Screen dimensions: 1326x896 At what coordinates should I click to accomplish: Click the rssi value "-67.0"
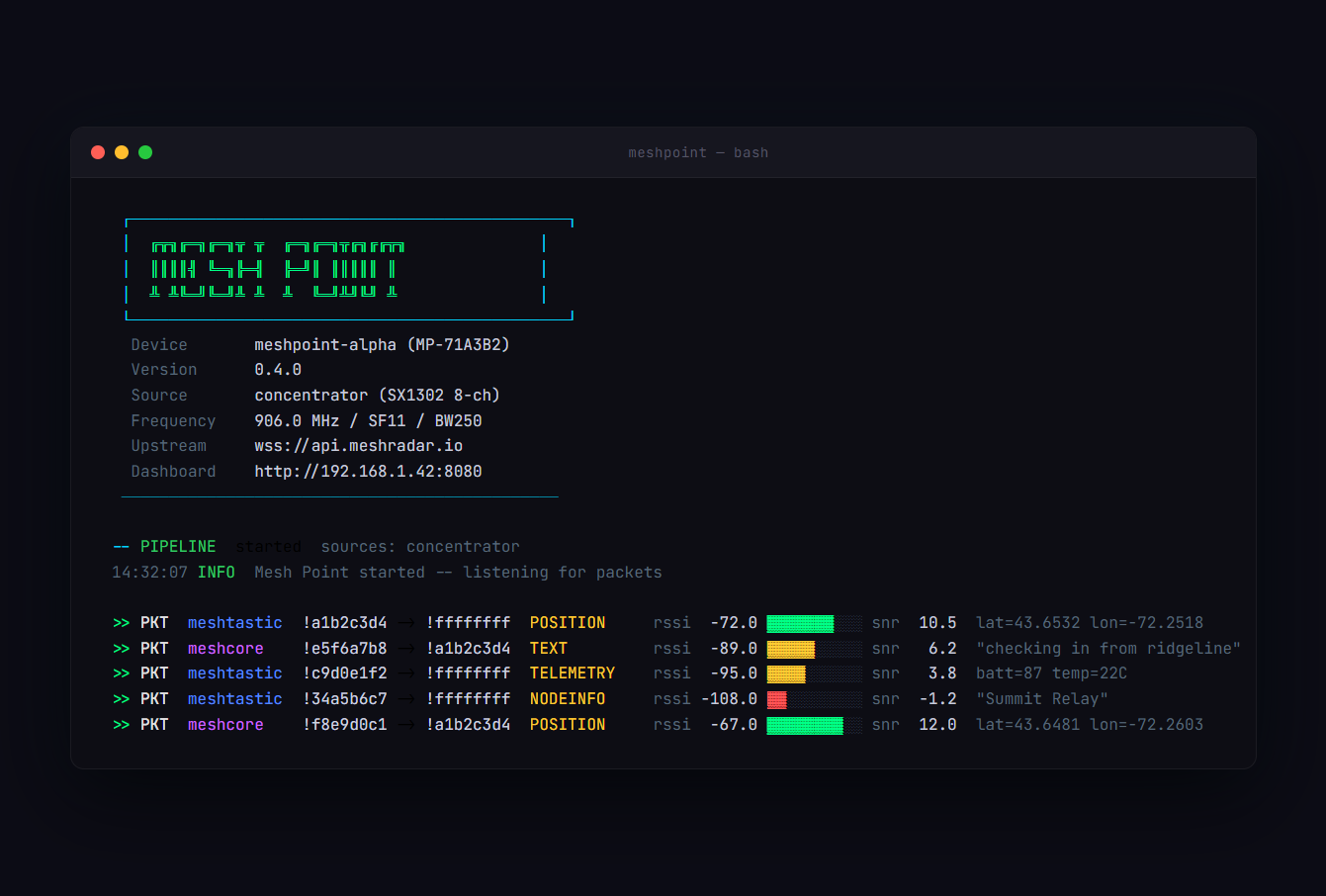(734, 725)
